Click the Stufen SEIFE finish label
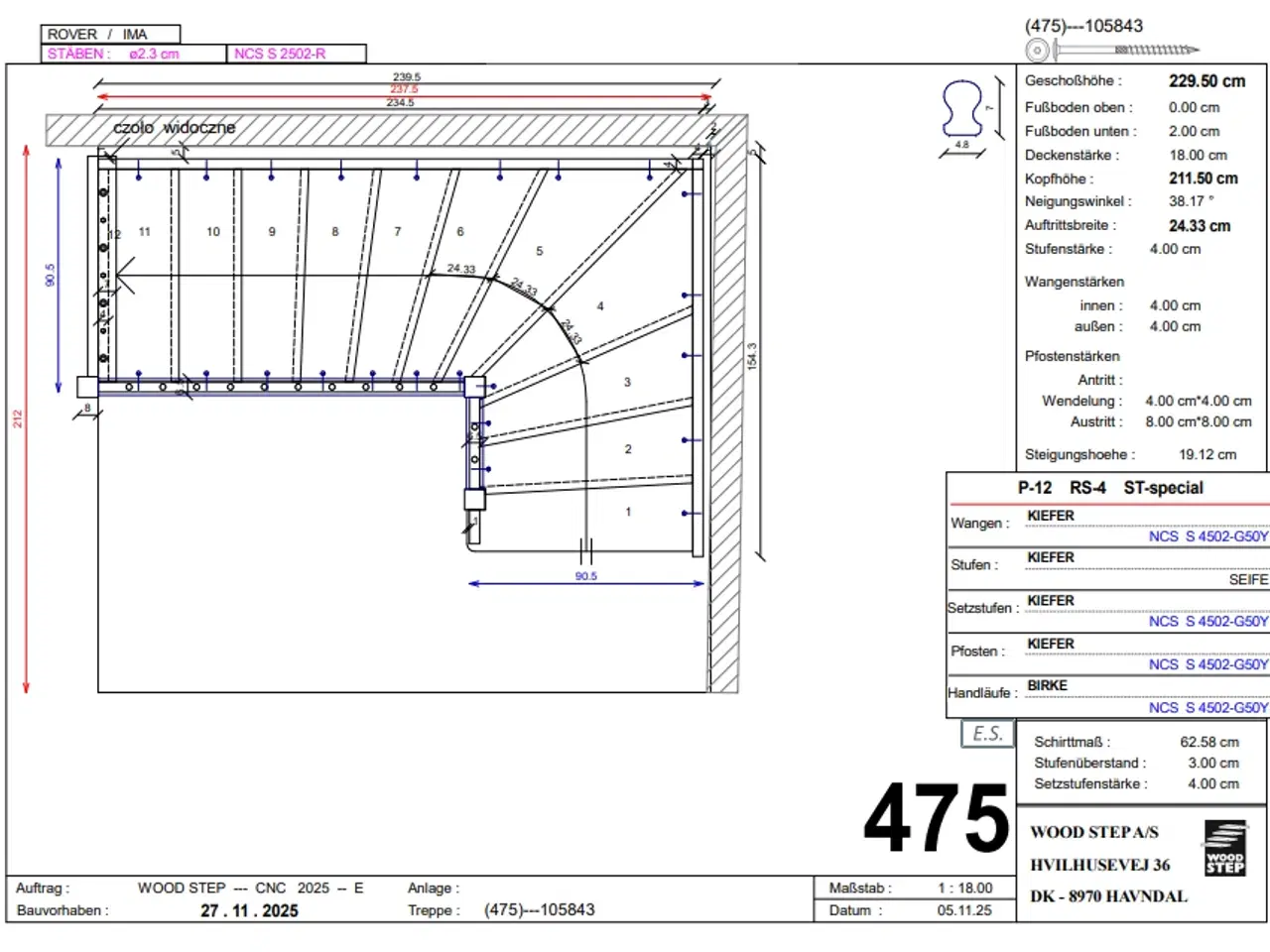The height and width of the screenshot is (952, 1270). (1247, 579)
